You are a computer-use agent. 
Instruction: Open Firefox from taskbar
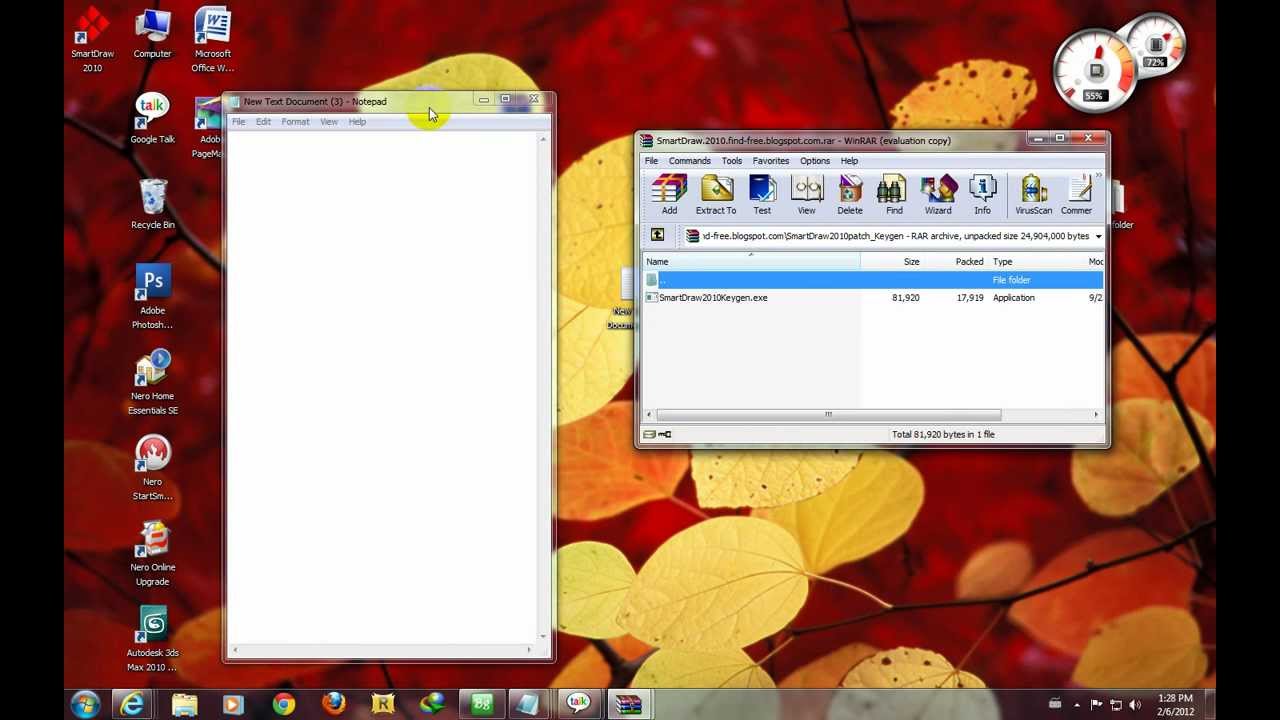[x=334, y=705]
